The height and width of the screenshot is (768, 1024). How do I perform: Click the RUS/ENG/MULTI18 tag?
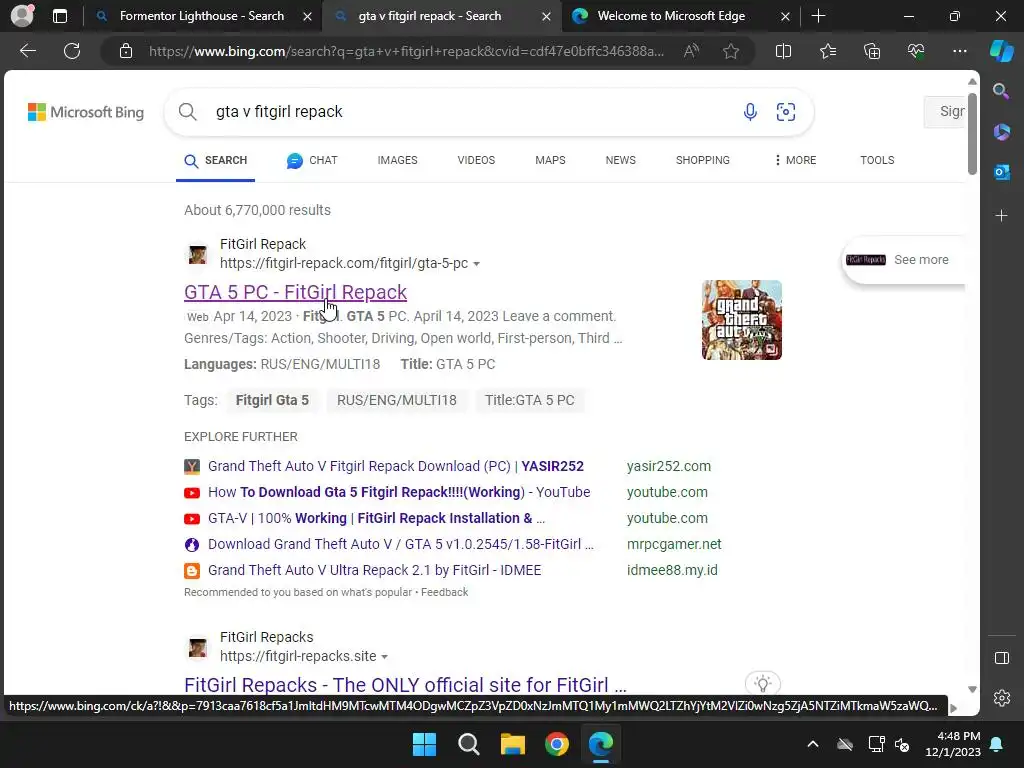[x=396, y=400]
